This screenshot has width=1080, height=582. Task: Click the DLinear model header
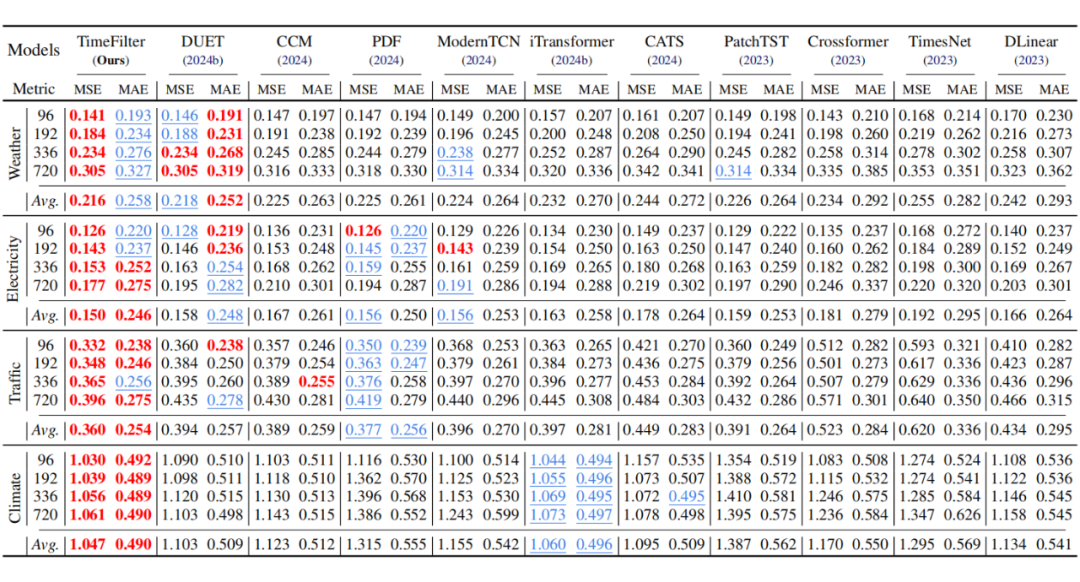[1031, 42]
